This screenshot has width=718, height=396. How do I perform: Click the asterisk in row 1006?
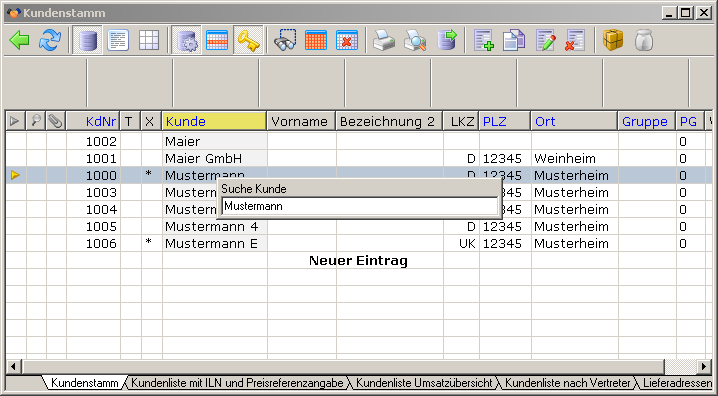click(148, 242)
